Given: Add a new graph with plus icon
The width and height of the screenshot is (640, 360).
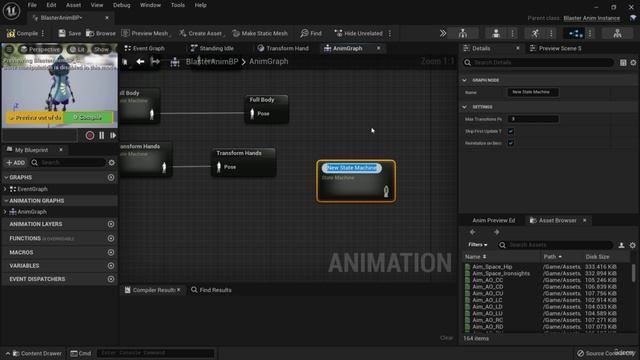Looking at the screenshot, I should [x=111, y=178].
